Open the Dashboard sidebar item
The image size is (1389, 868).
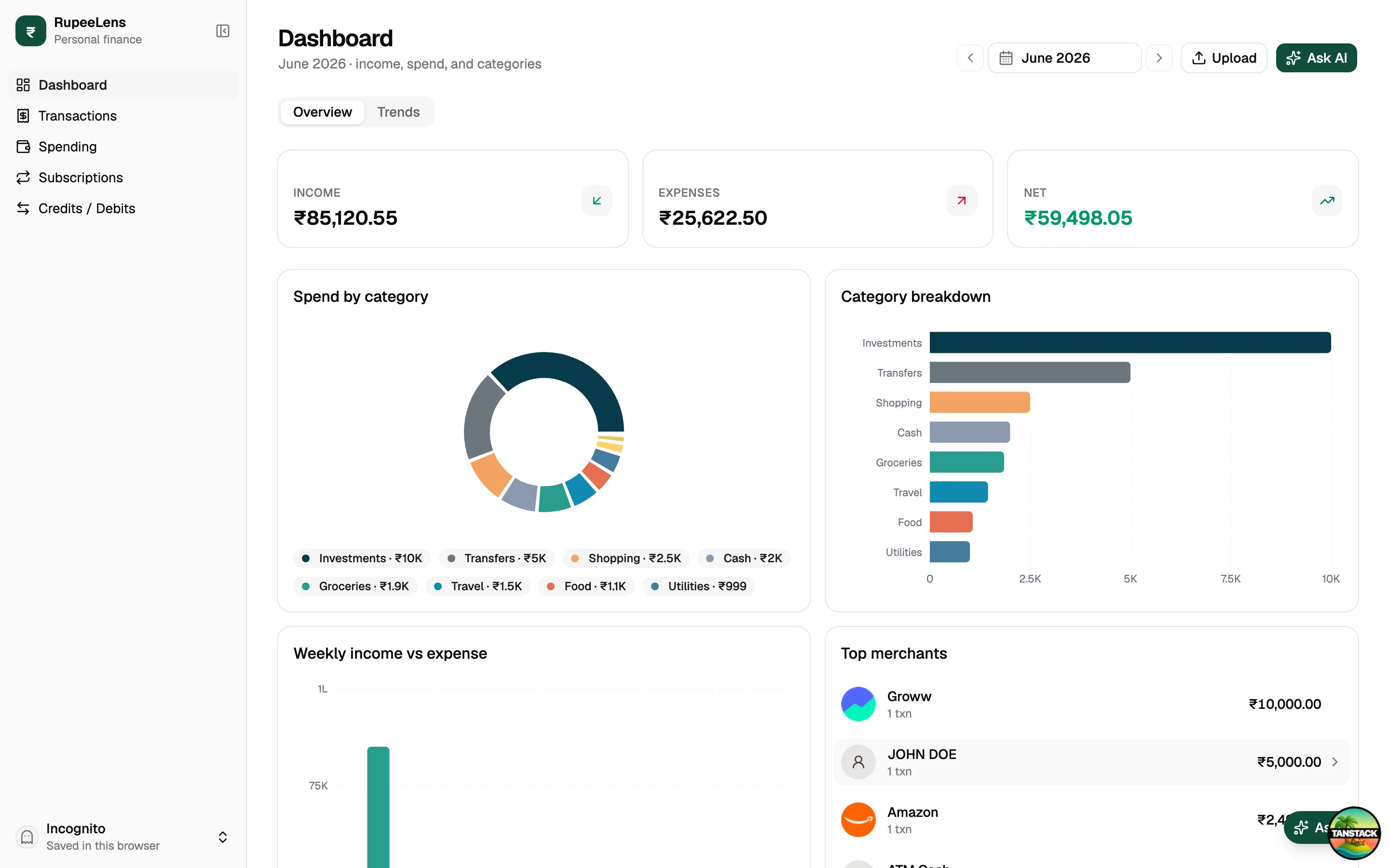pos(123,85)
